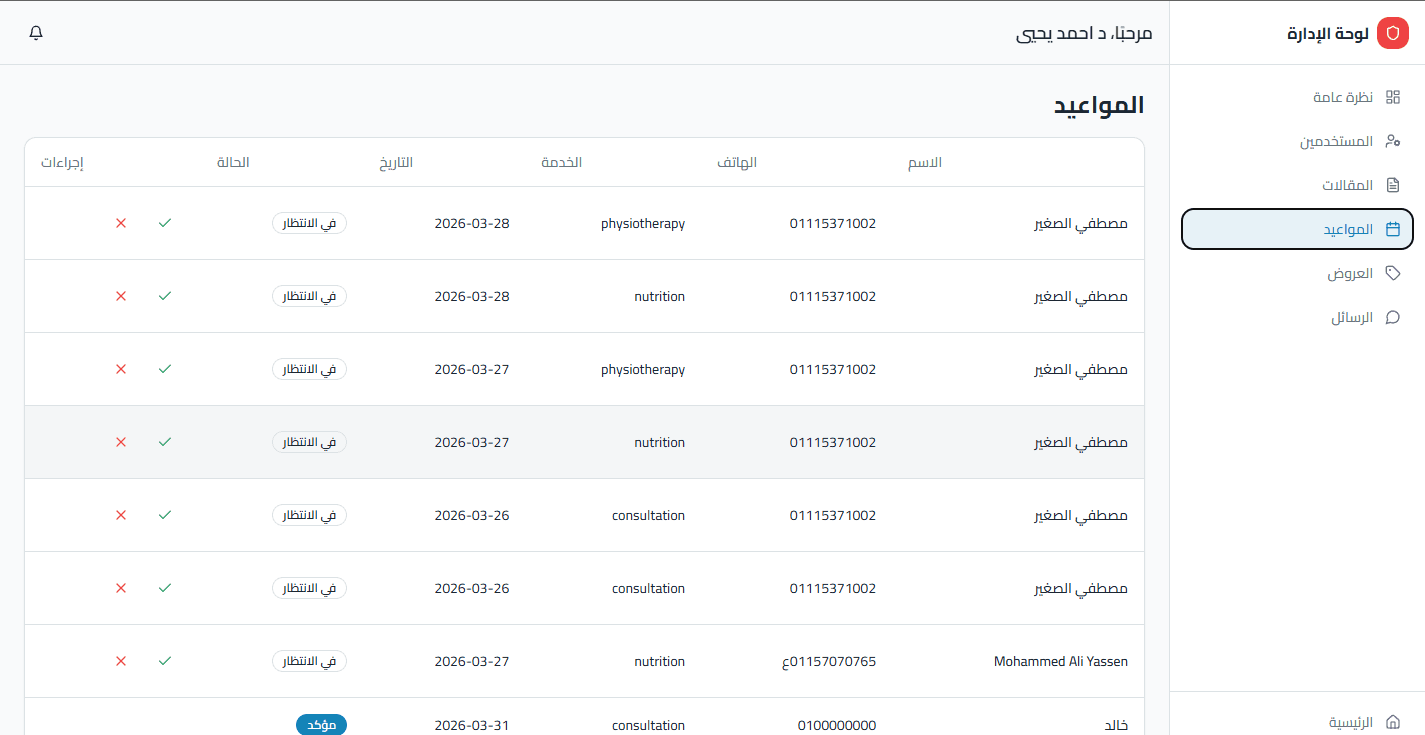Open the نظرة عامة overview page

click(x=1297, y=97)
